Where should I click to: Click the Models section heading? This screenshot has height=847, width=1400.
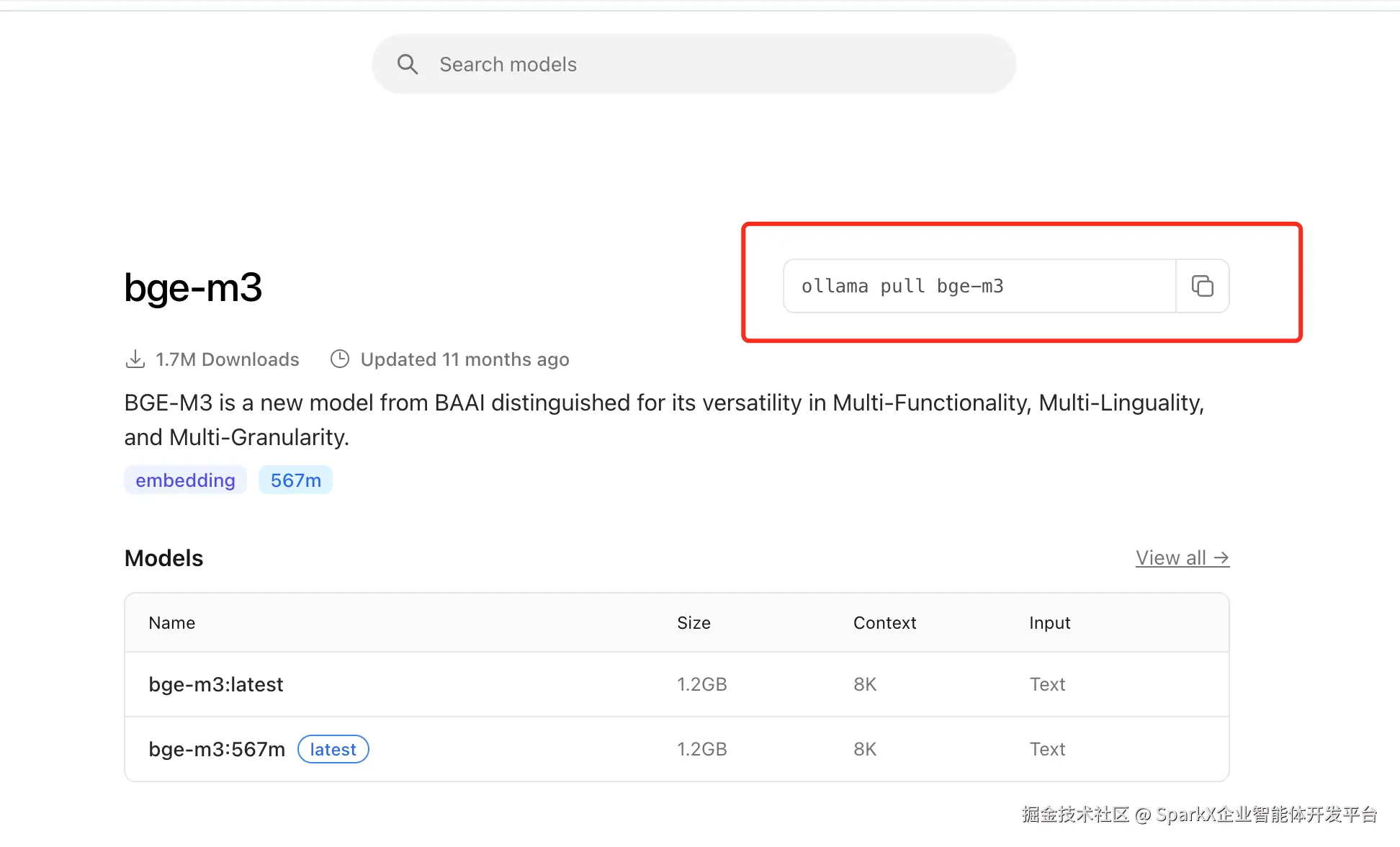[163, 558]
